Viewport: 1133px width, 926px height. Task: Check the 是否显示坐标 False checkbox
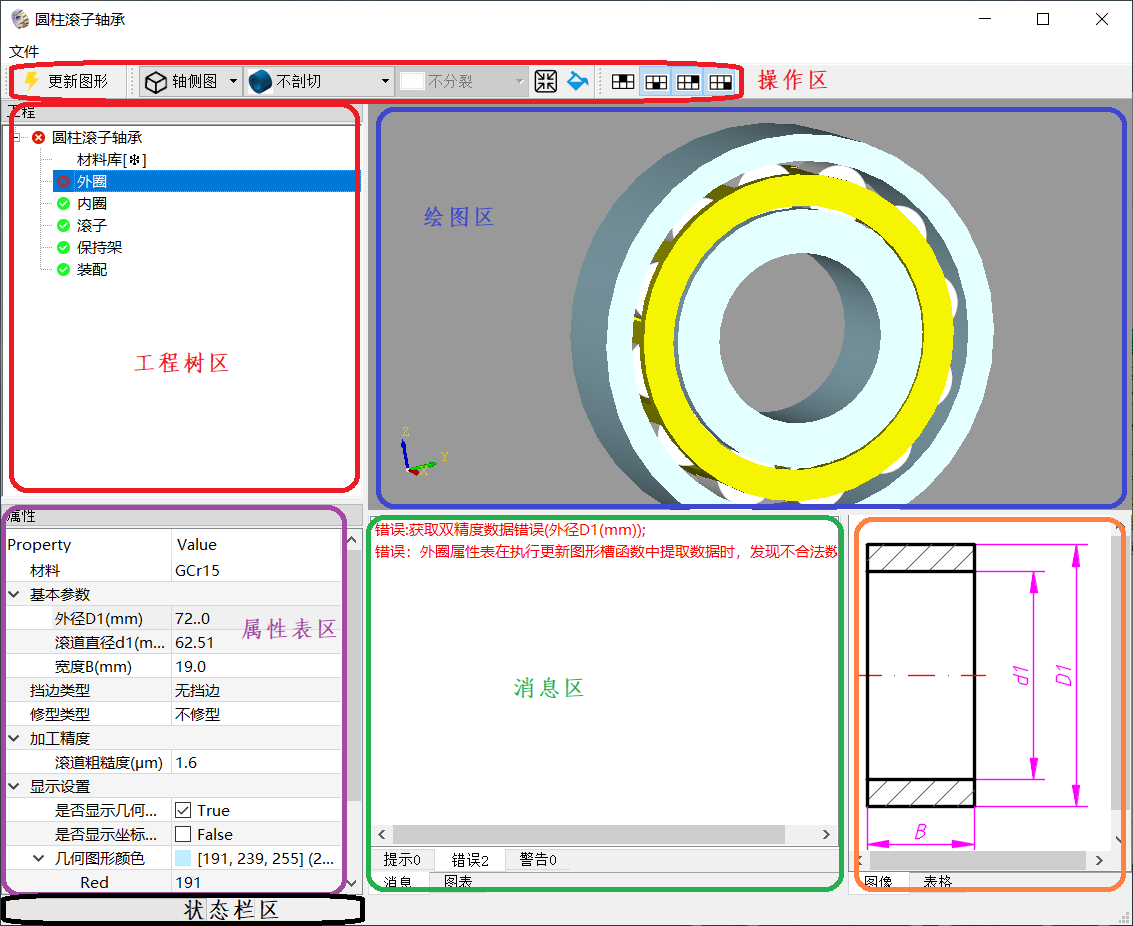pos(183,835)
